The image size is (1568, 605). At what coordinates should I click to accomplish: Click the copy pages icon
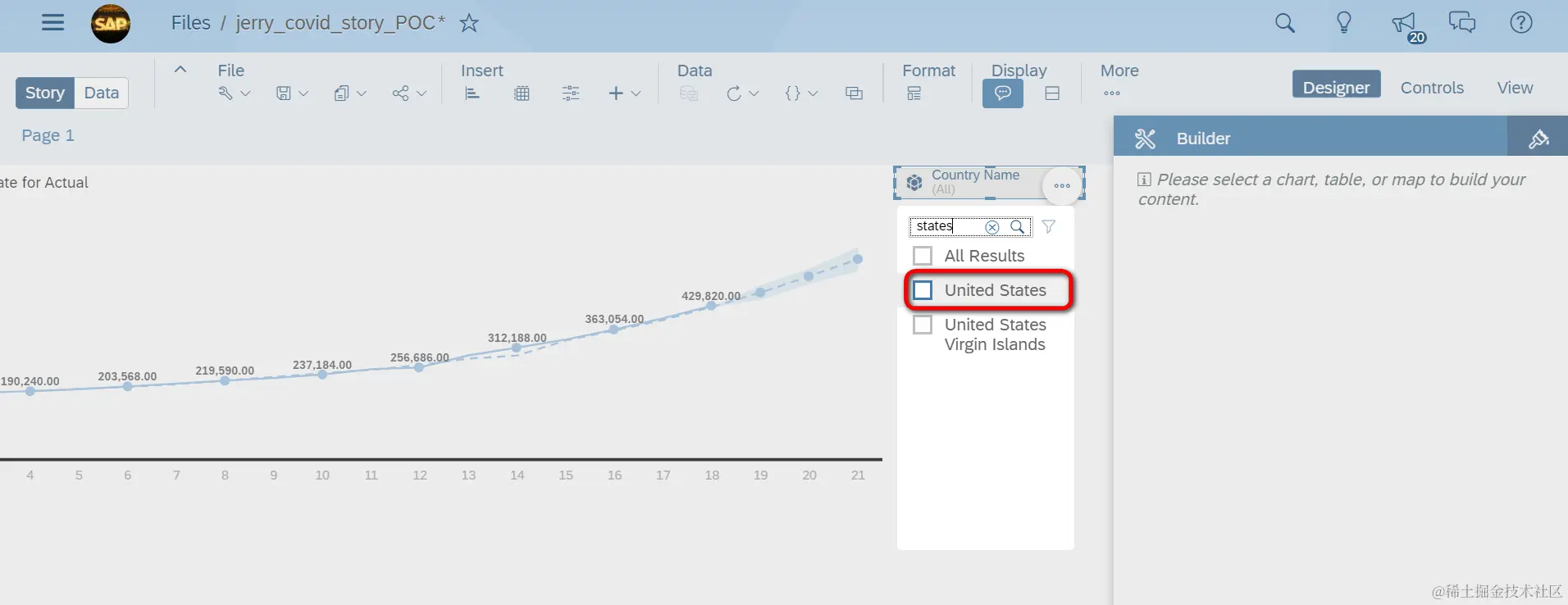point(341,93)
